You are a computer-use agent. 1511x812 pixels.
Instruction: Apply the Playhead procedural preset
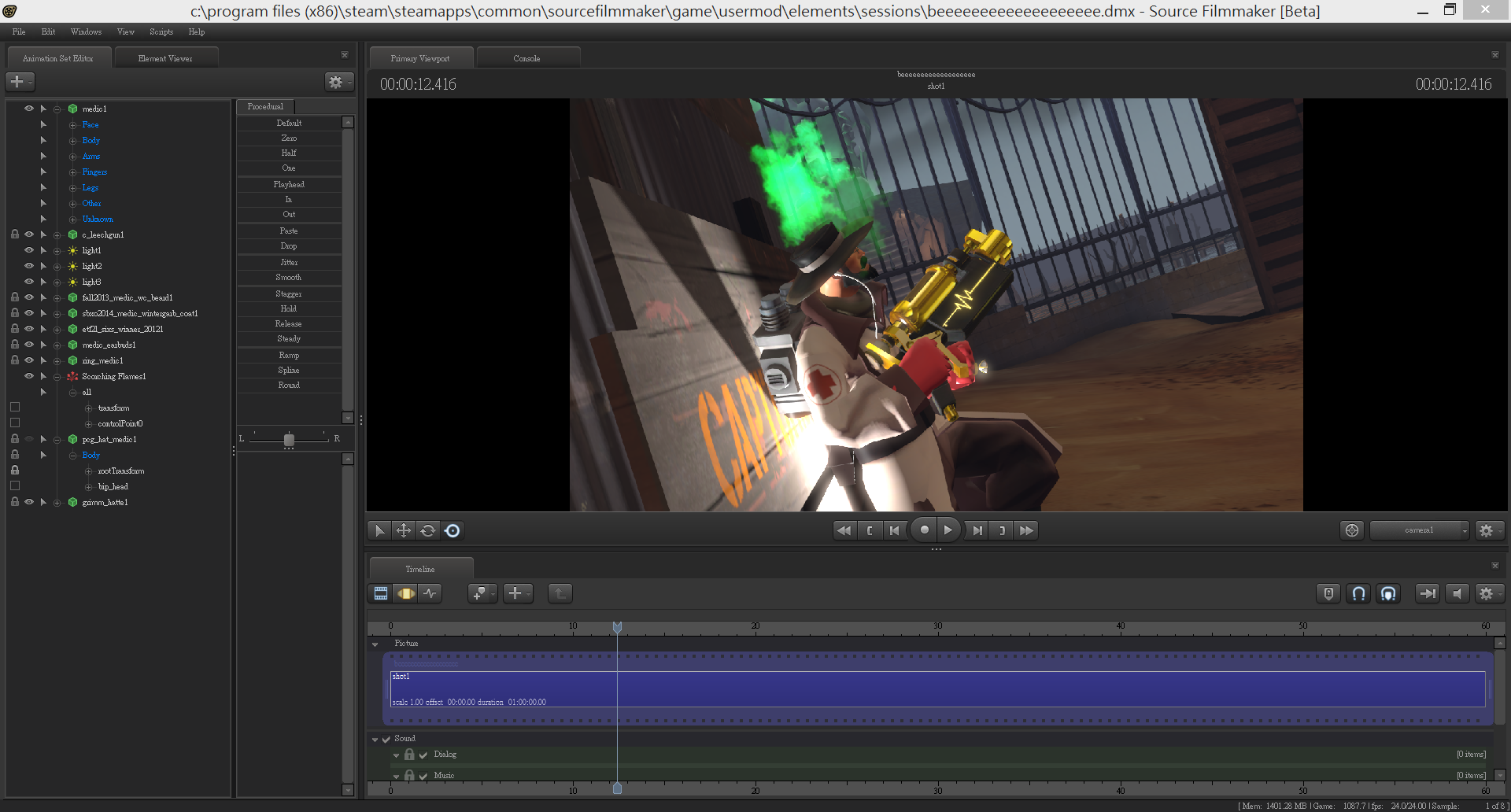pyautogui.click(x=289, y=185)
